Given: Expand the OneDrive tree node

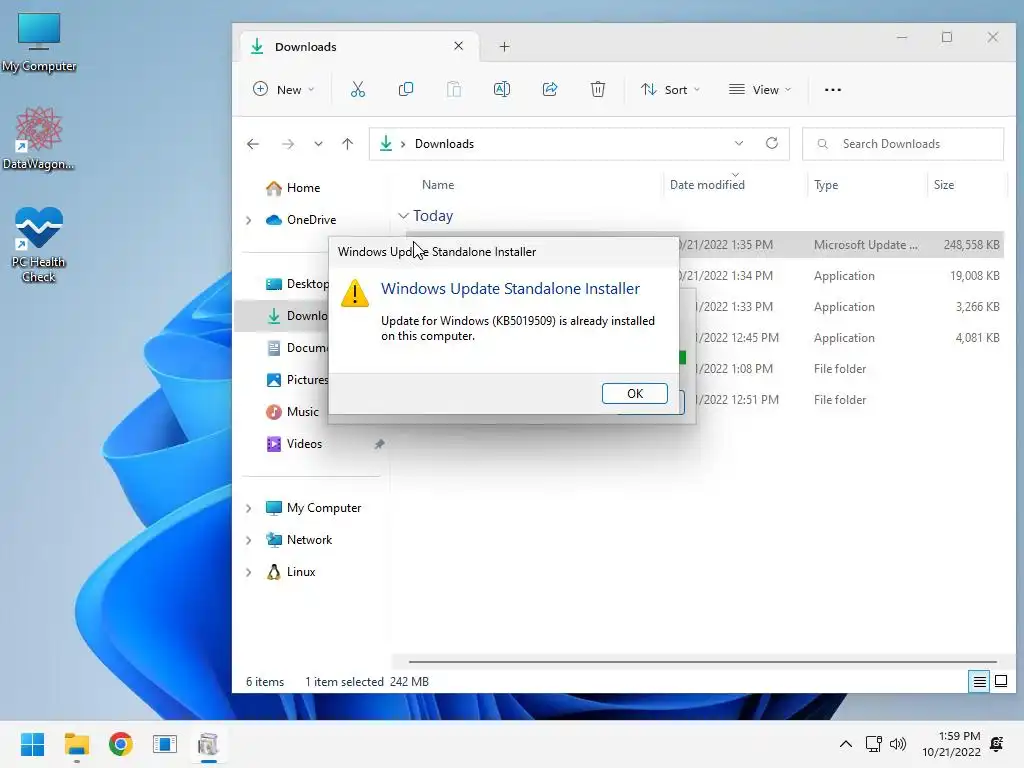Looking at the screenshot, I should point(248,220).
